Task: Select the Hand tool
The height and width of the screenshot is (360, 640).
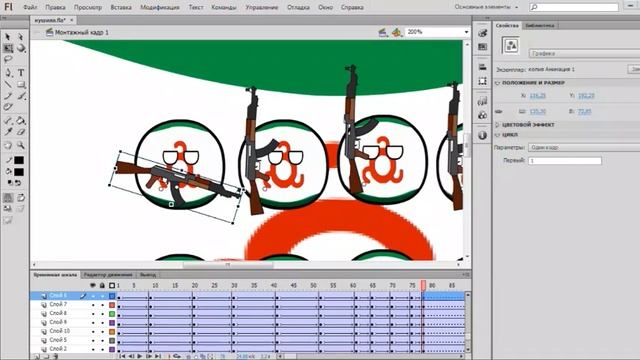Action: click(x=8, y=145)
